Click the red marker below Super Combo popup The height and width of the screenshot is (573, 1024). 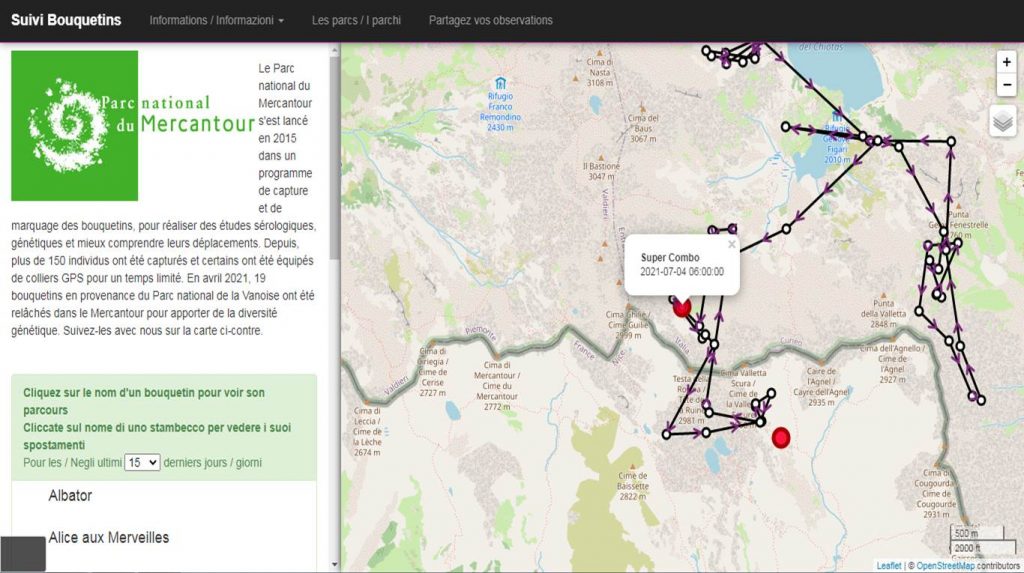pos(682,307)
